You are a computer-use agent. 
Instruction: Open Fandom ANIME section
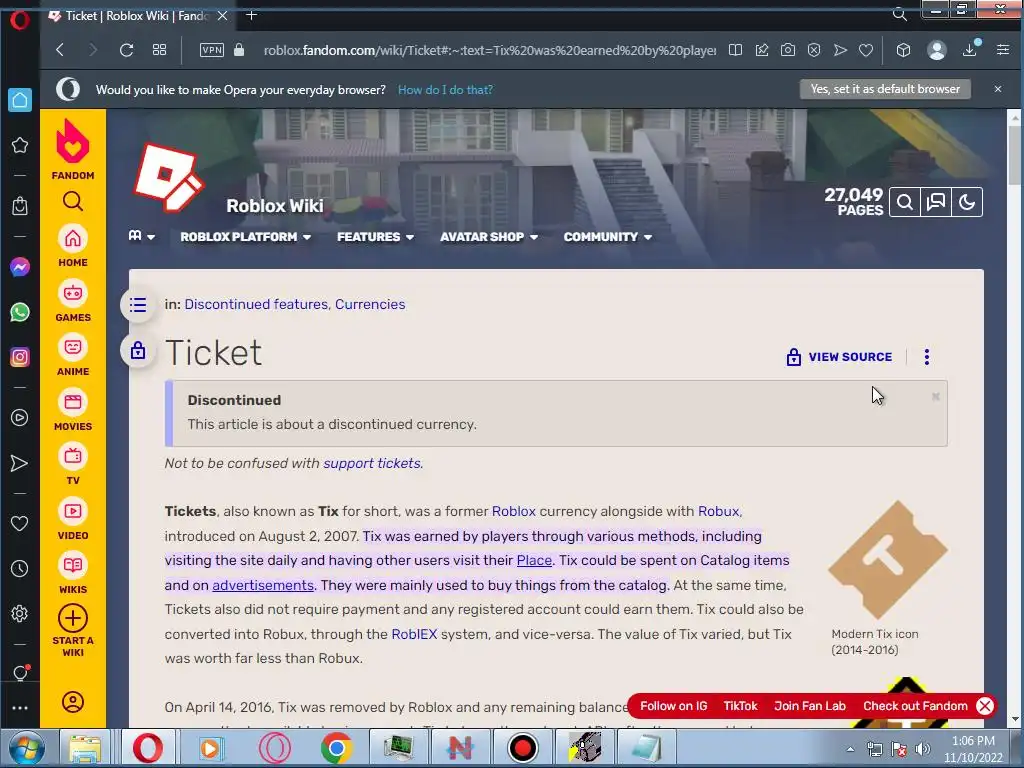coord(72,355)
